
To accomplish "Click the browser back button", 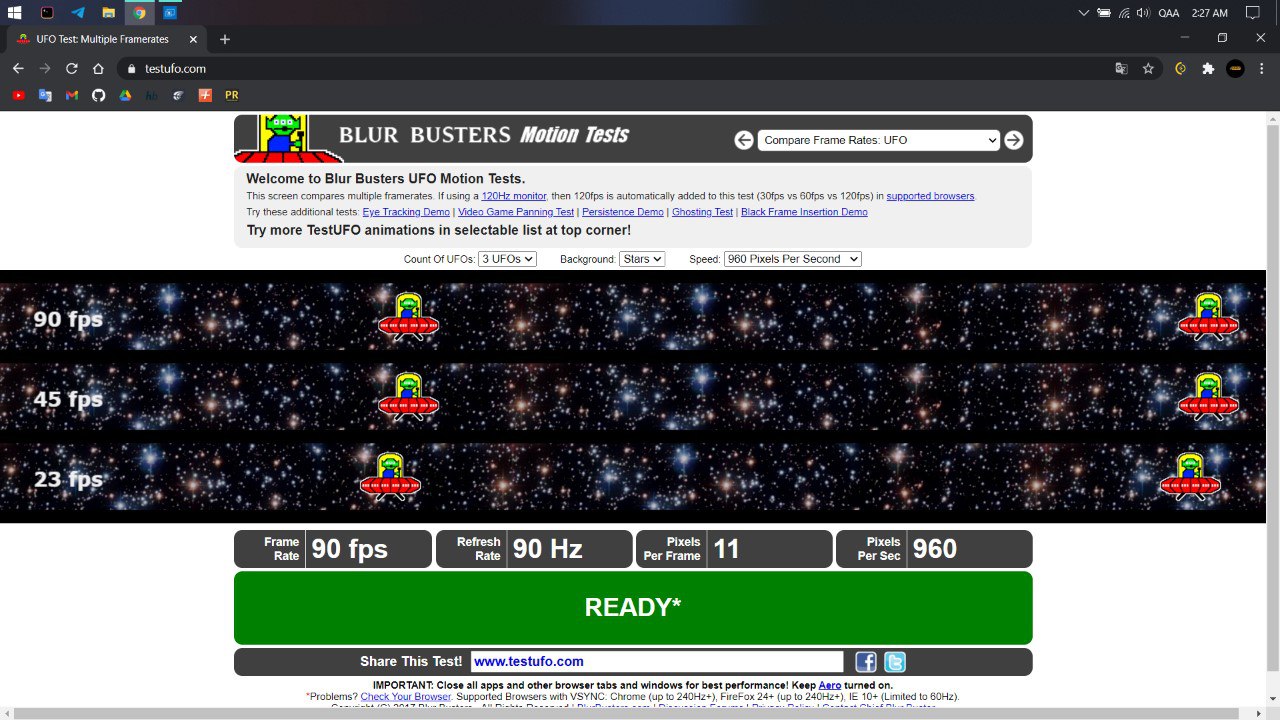I will point(18,69).
